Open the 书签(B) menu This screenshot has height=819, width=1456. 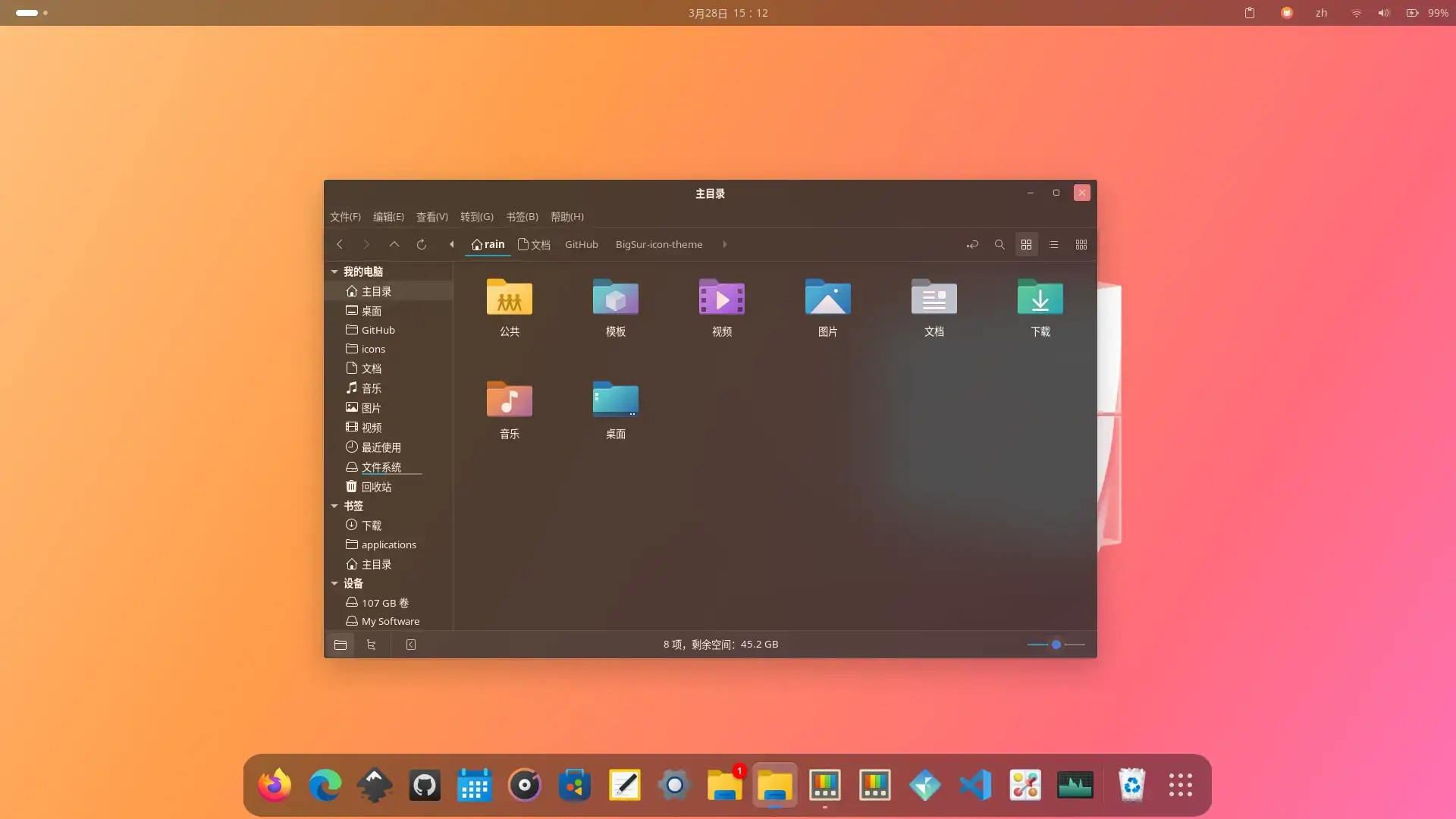click(x=521, y=217)
